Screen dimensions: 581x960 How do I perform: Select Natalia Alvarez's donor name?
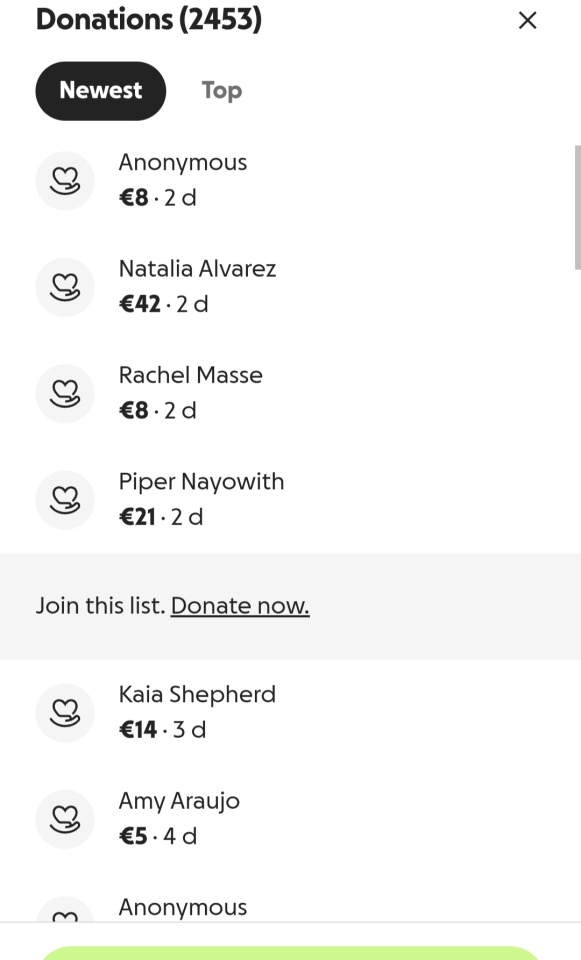coord(197,269)
